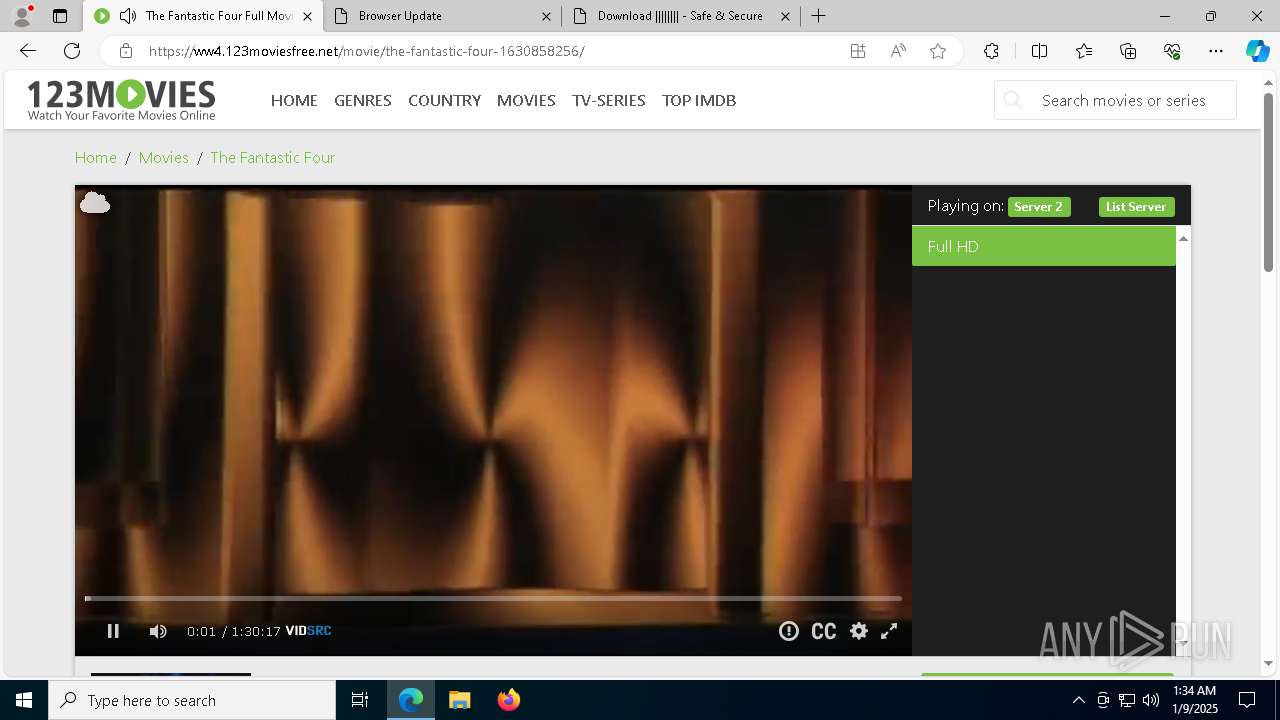Show hidden system tray icons
The image size is (1280, 720).
tap(1078, 700)
